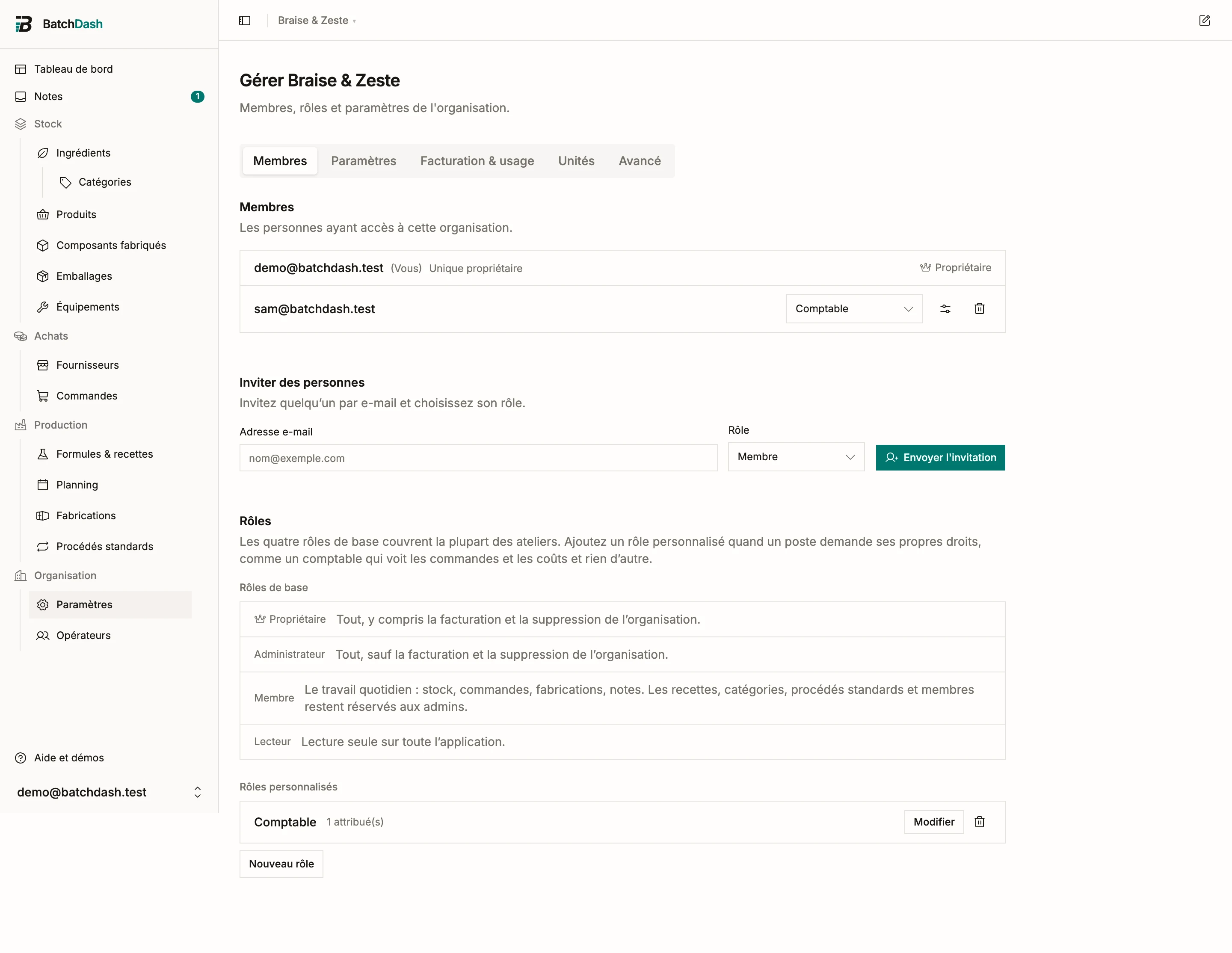Image resolution: width=1232 pixels, height=953 pixels.
Task: Open Comptable role dropdown for sam
Action: [x=854, y=308]
